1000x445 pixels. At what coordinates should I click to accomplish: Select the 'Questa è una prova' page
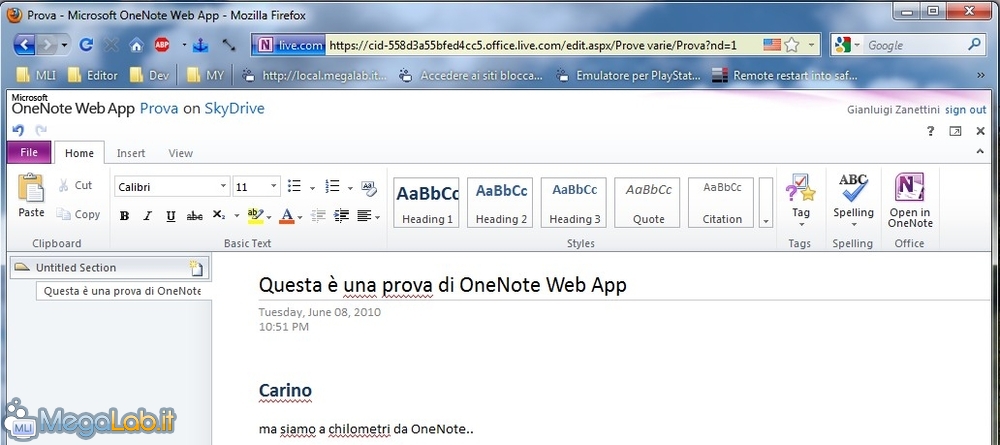(123, 291)
